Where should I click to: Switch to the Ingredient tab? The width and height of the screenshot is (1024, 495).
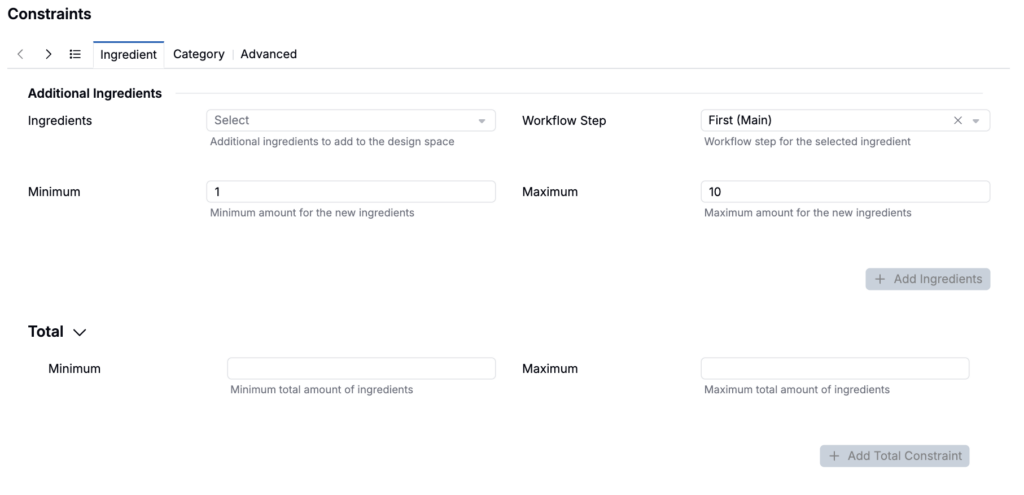(x=129, y=55)
